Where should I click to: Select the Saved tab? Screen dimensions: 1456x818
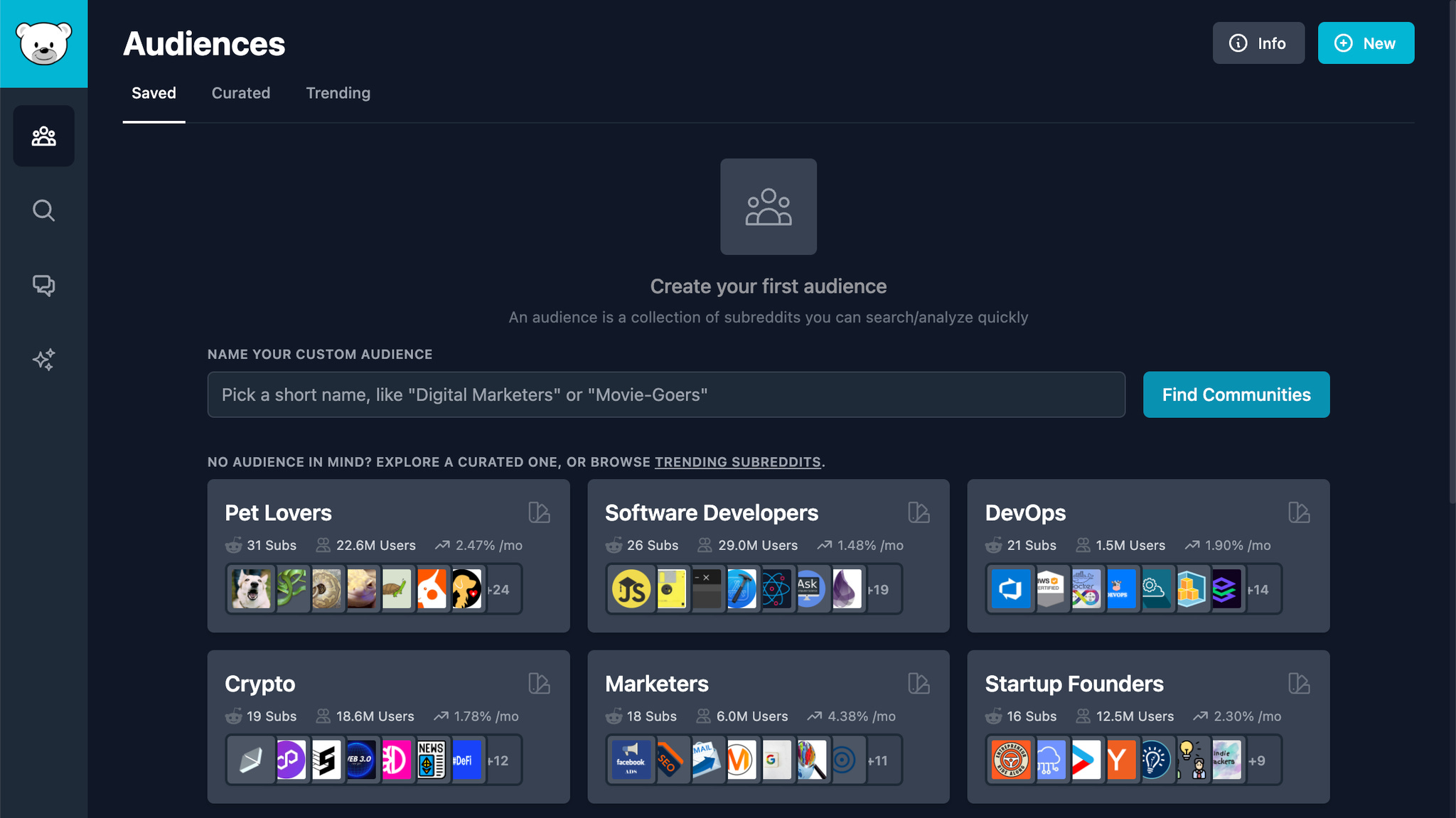(x=154, y=93)
